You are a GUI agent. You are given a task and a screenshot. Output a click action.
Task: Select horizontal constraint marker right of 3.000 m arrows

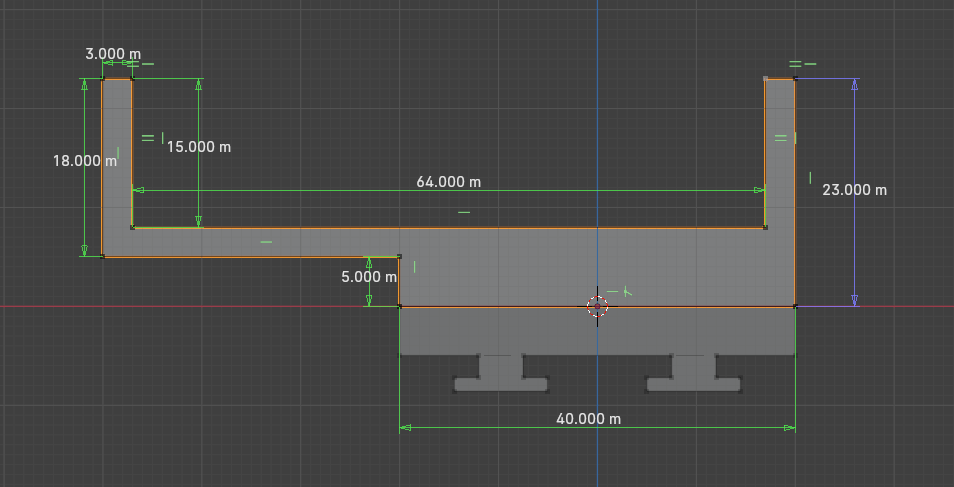(x=147, y=64)
